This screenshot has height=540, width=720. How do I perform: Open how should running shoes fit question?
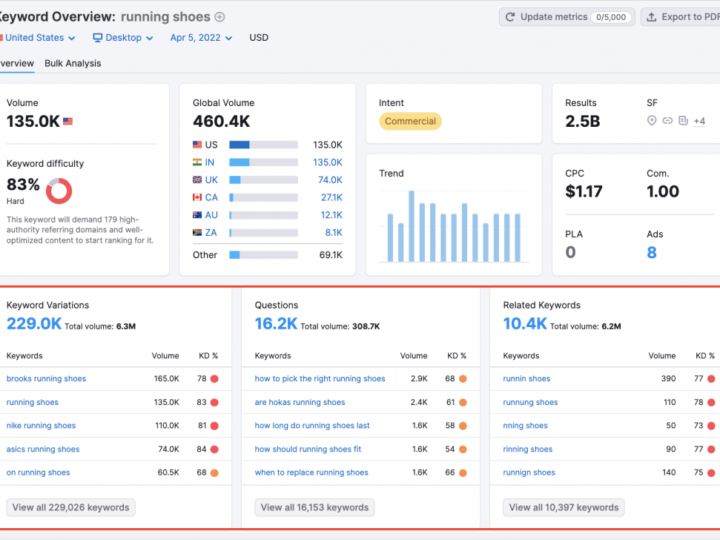pyautogui.click(x=308, y=449)
